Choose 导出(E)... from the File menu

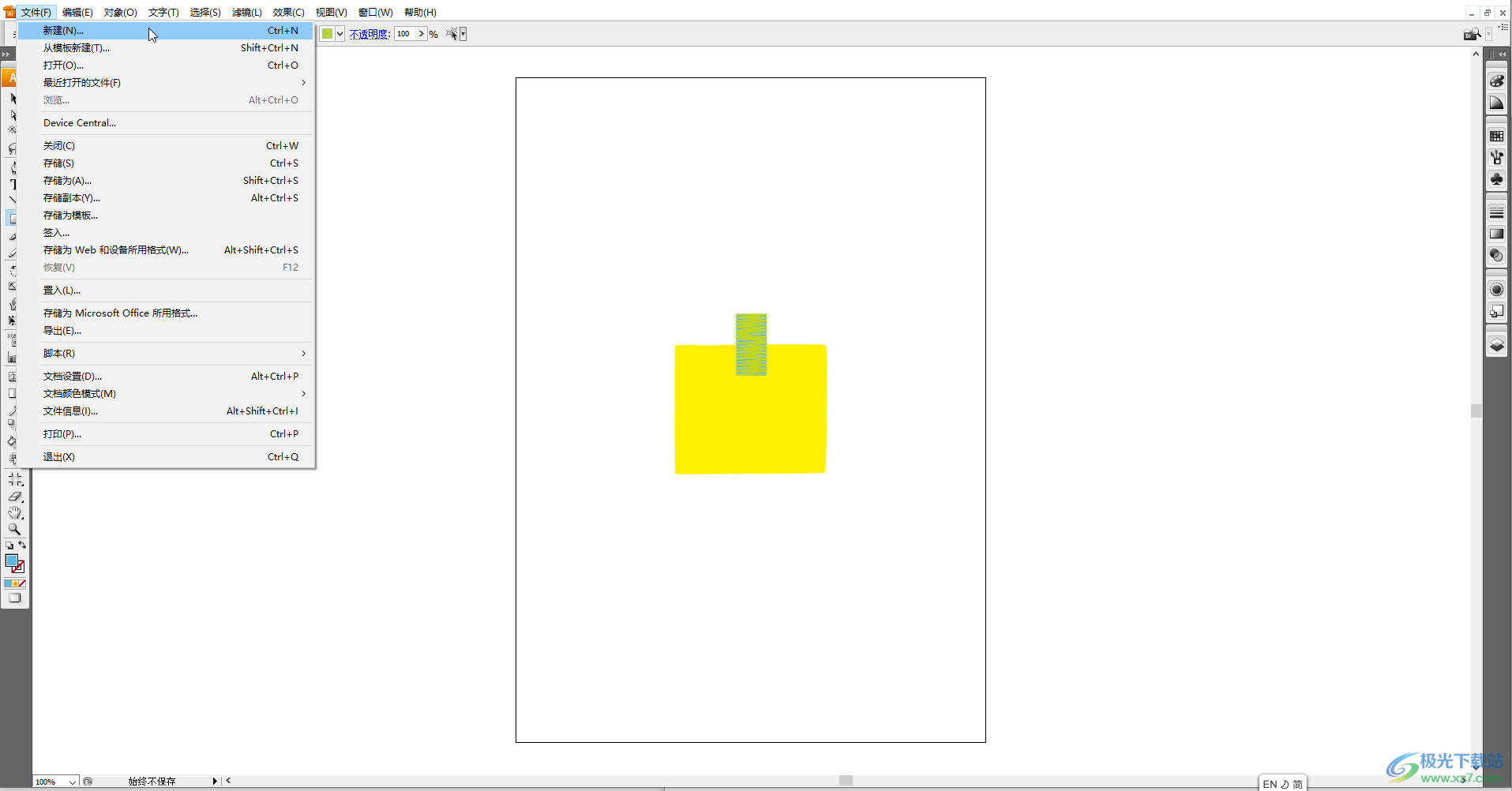coord(166,330)
